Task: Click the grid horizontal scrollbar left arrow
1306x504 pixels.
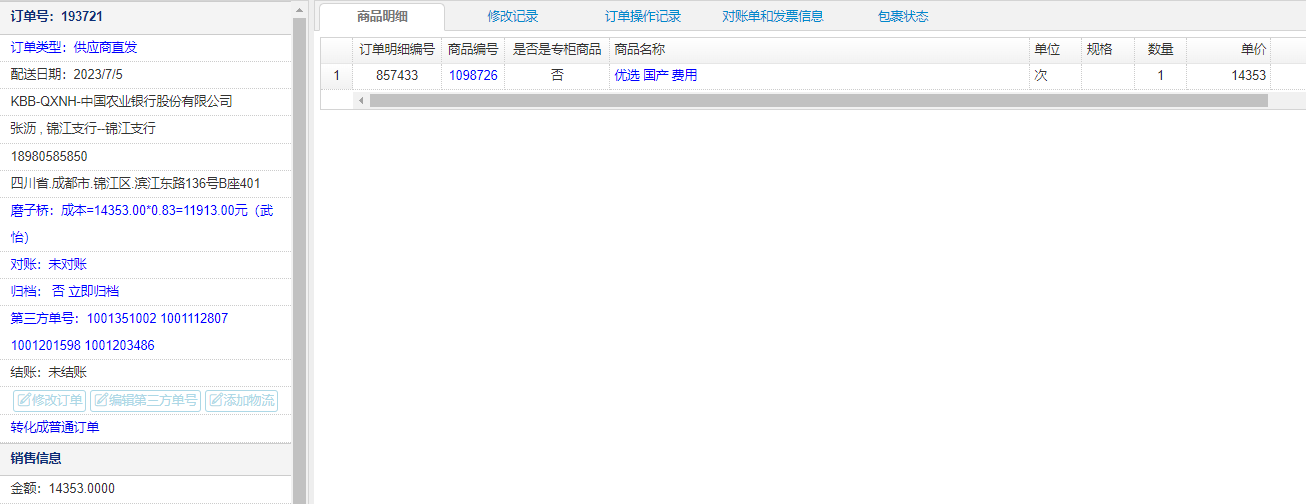Action: [361, 100]
